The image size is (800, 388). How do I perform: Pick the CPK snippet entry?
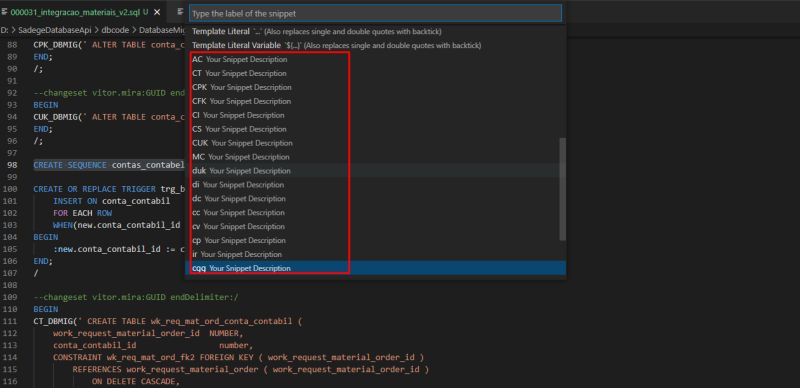pyautogui.click(x=376, y=87)
